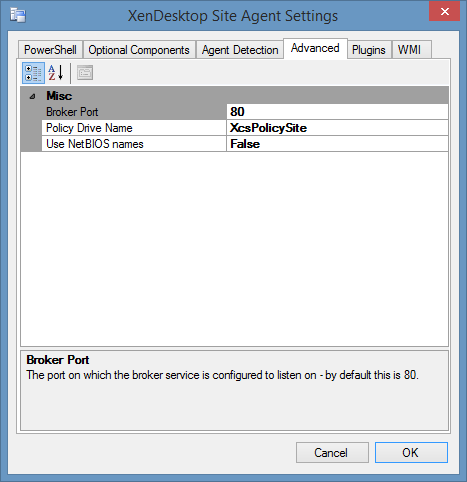Click the Property Pages toolbar icon
This screenshot has width=467, height=482.
coord(85,73)
